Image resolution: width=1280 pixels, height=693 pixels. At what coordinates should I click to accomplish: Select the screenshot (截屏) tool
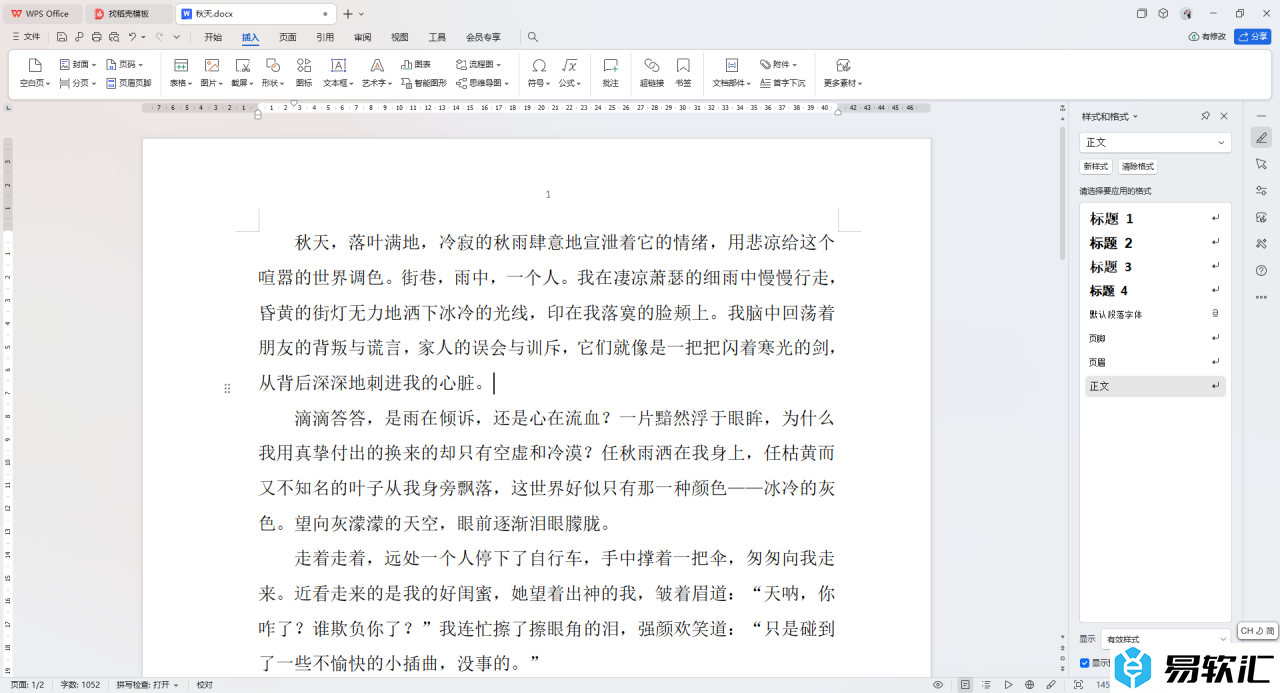coord(242,73)
